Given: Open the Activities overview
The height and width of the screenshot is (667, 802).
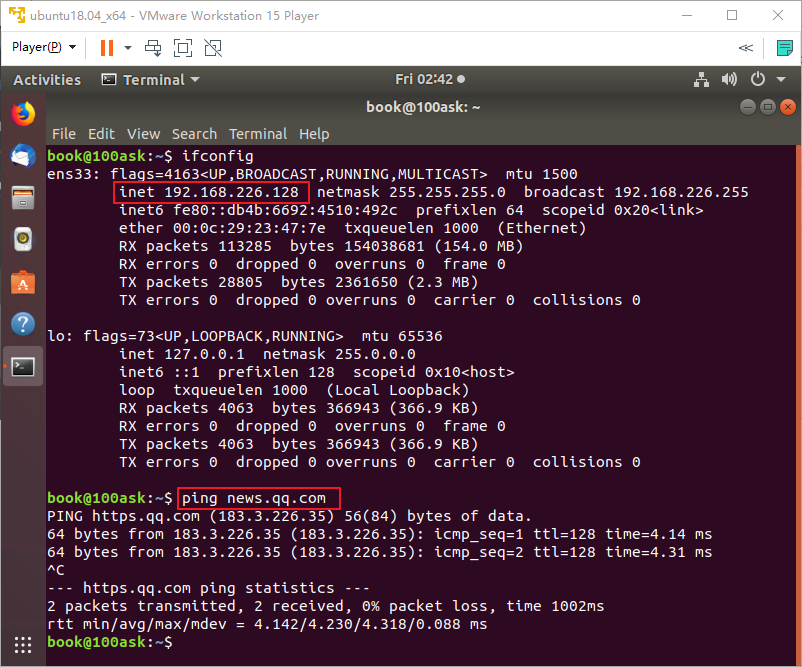Looking at the screenshot, I should pyautogui.click(x=47, y=80).
